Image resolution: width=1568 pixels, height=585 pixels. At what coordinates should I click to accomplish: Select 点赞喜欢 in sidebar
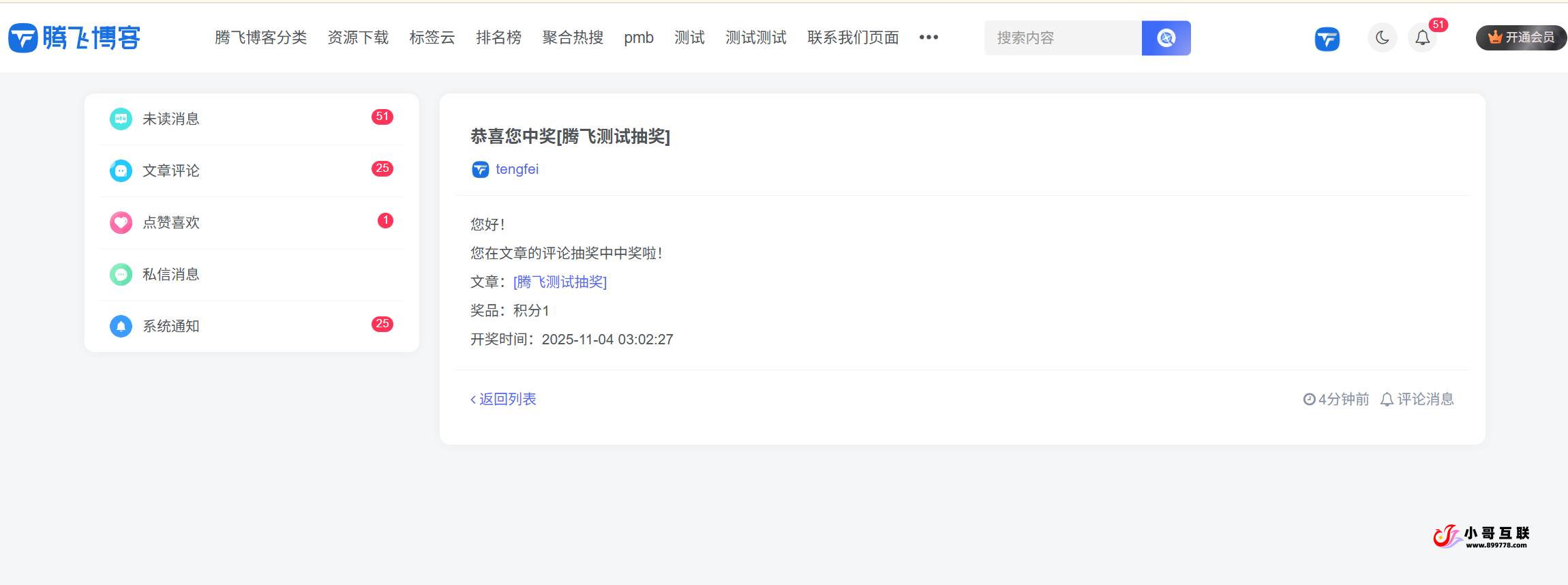tap(252, 222)
